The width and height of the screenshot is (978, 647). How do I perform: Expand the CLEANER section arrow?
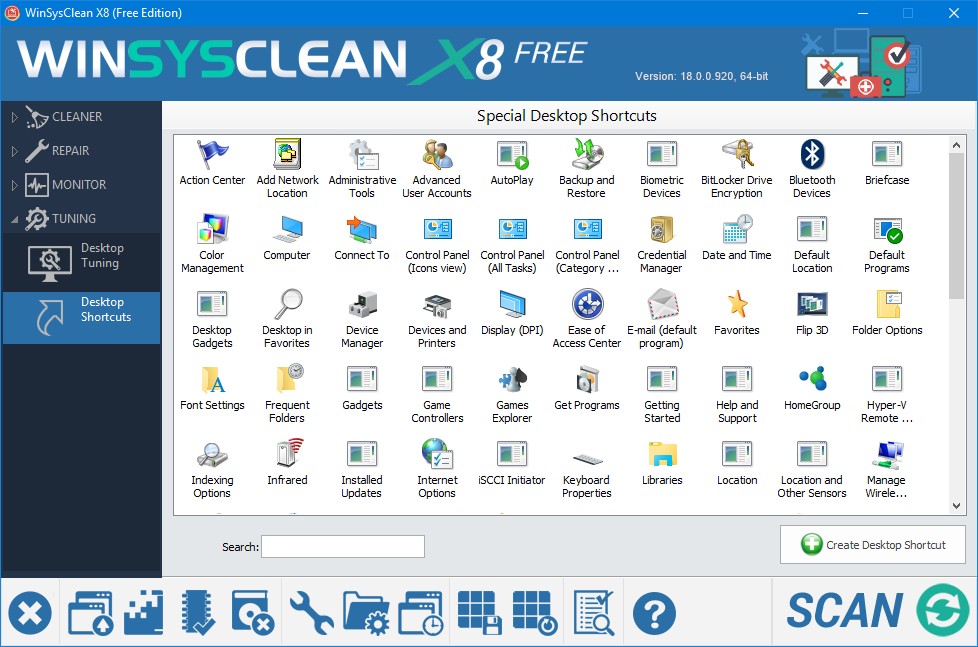pos(15,117)
